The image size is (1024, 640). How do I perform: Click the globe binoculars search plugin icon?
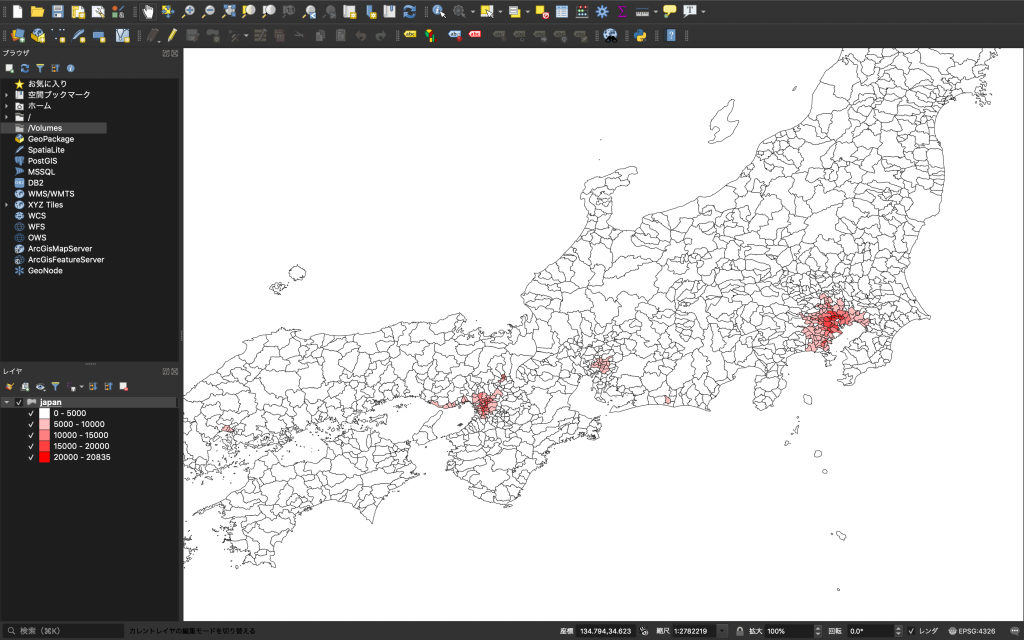tap(610, 35)
